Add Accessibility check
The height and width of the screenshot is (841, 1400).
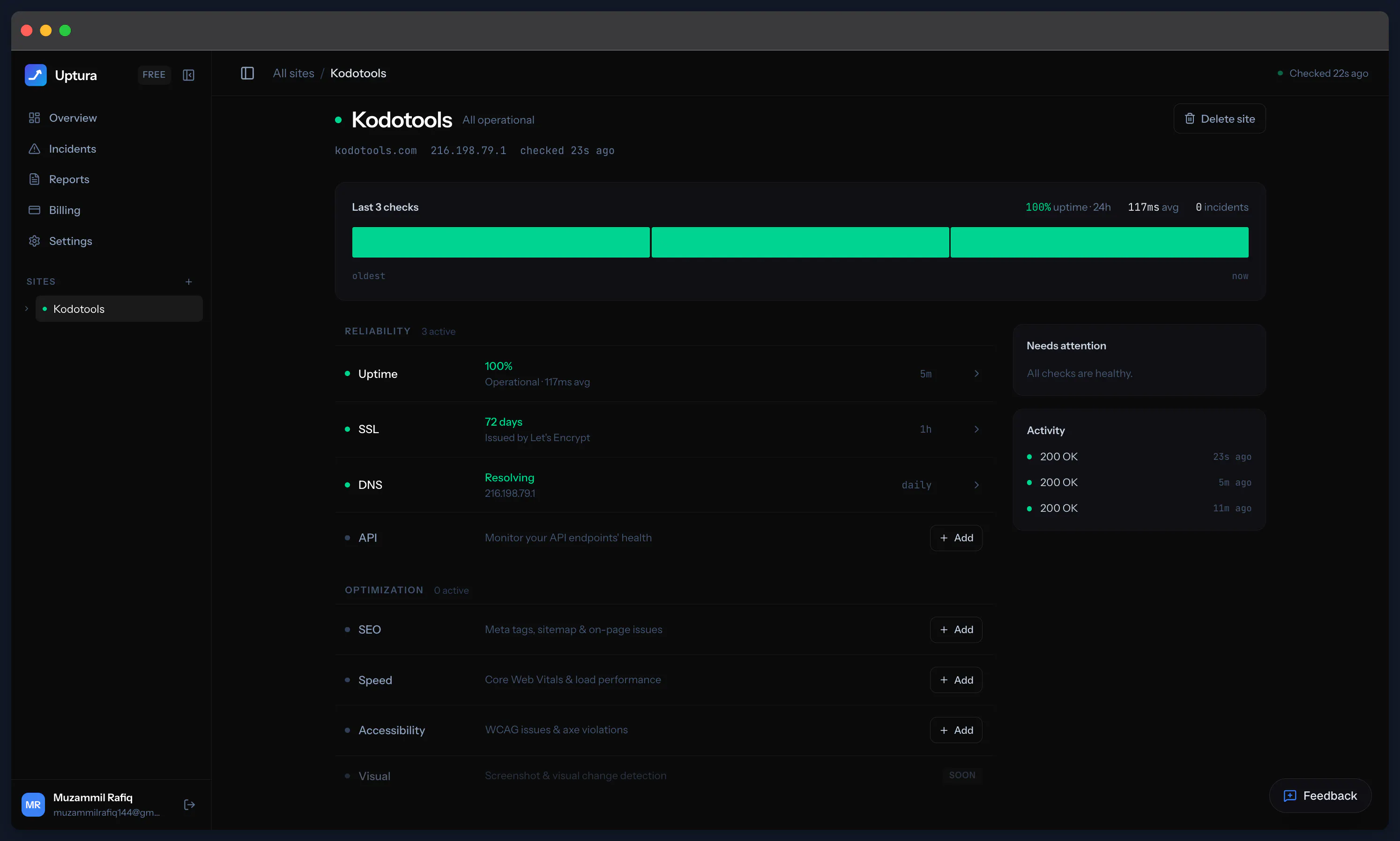956,730
